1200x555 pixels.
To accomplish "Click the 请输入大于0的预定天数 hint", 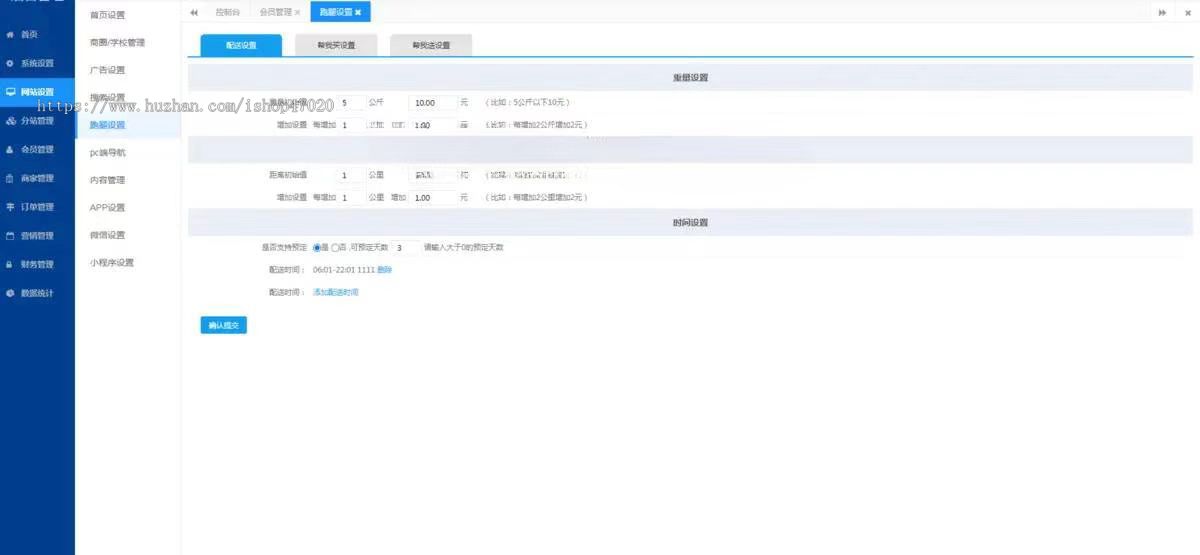I will pos(464,247).
